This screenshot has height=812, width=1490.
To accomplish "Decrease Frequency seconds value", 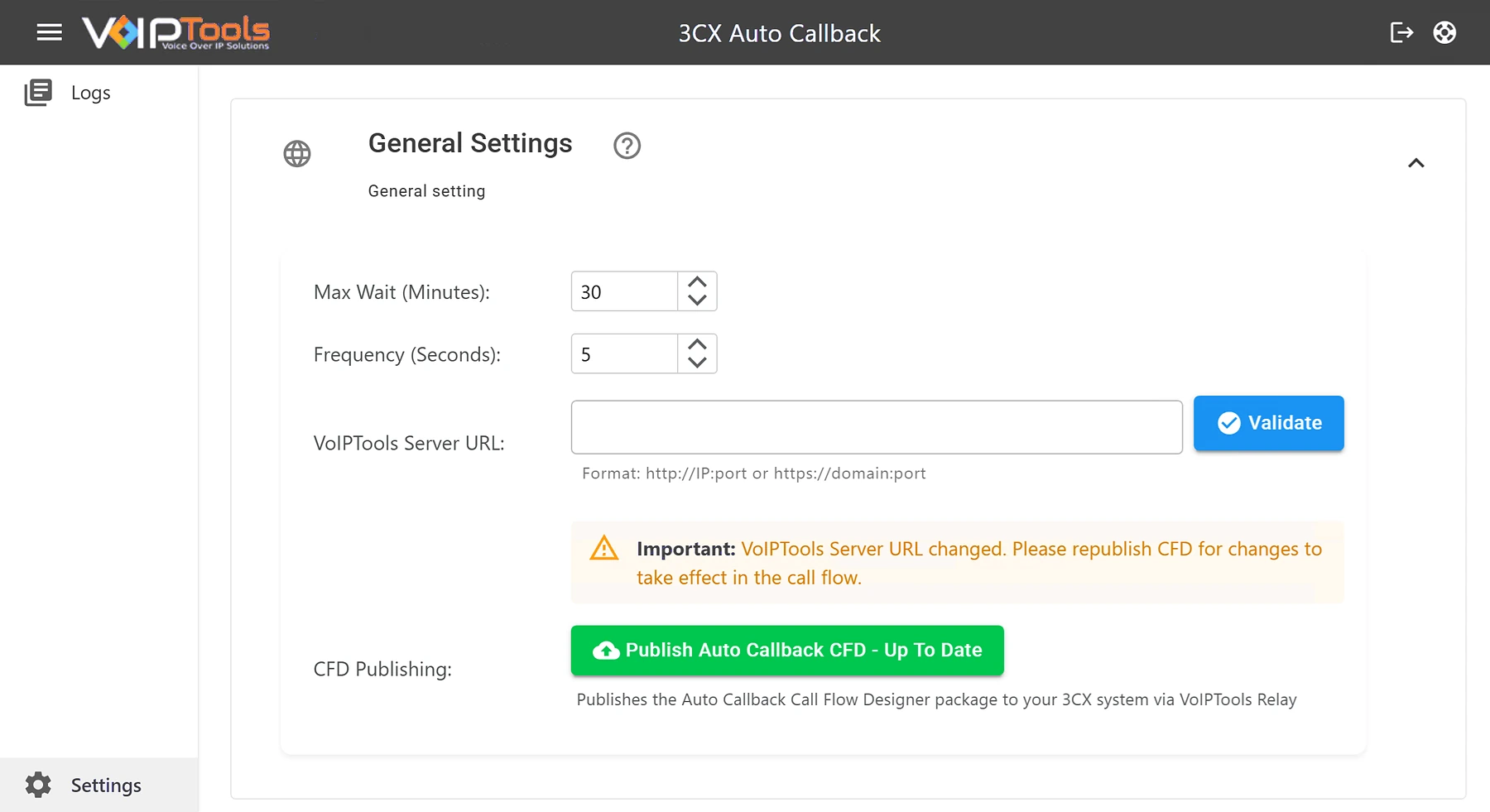I will (x=697, y=363).
